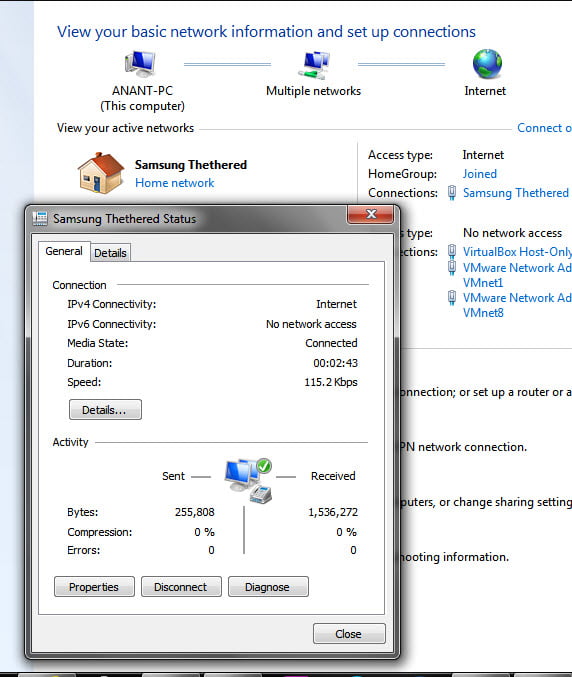
Task: Click the page heading about basic network information
Action: click(266, 32)
